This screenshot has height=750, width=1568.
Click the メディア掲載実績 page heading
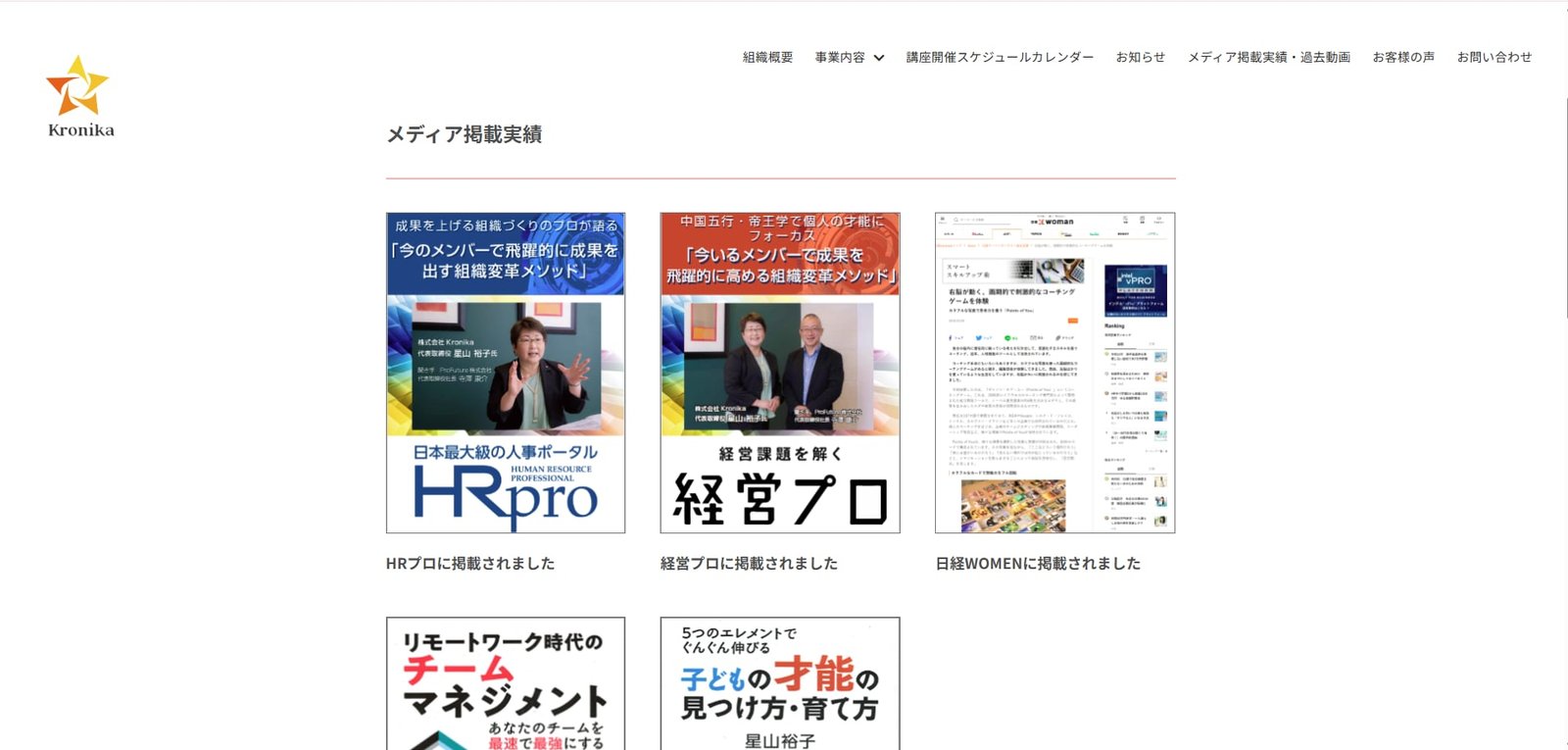pyautogui.click(x=465, y=134)
